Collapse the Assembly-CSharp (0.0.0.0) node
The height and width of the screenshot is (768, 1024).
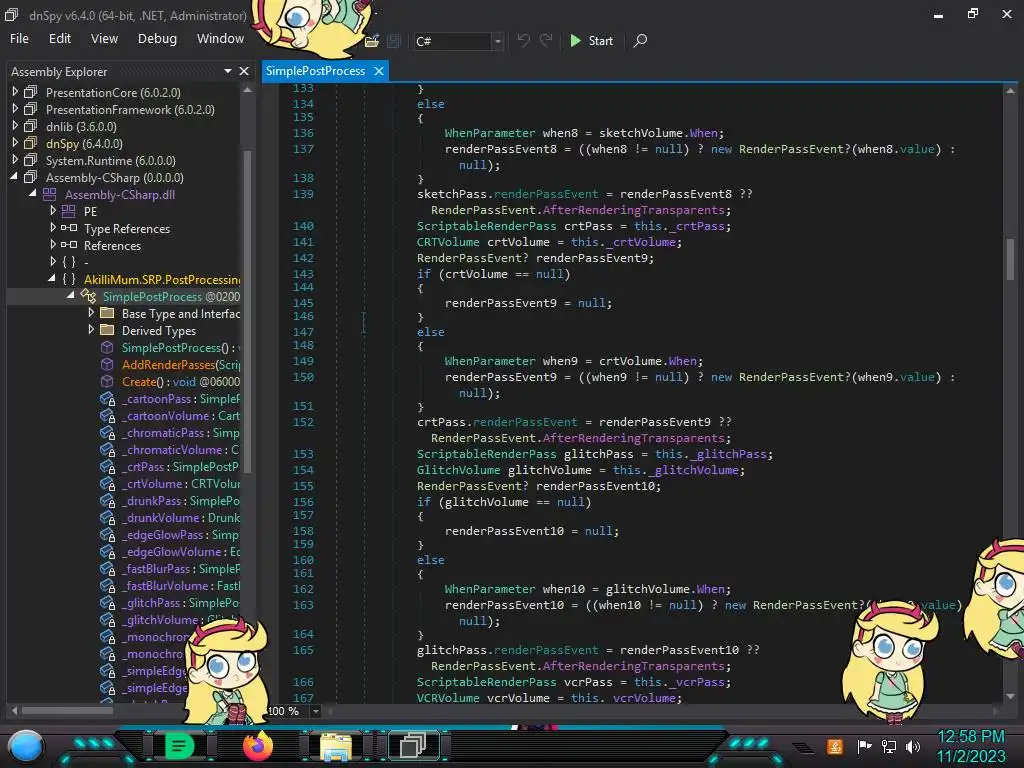14,177
